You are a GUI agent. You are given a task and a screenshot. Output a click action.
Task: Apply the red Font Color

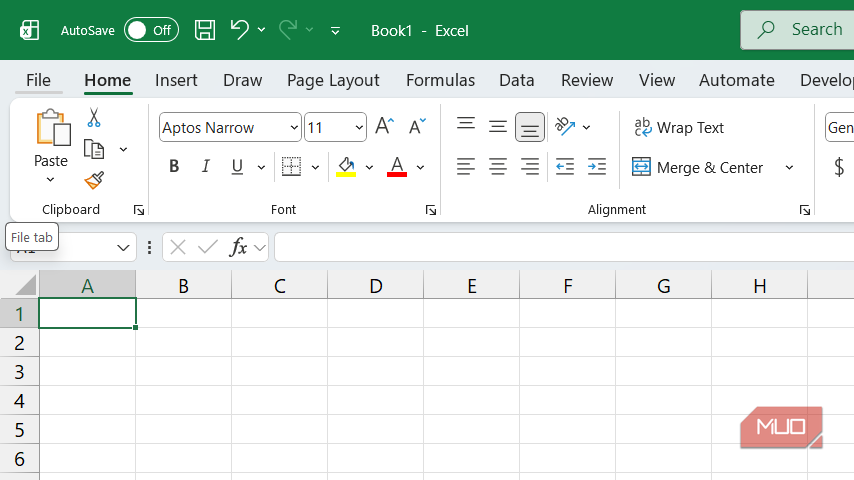click(397, 167)
